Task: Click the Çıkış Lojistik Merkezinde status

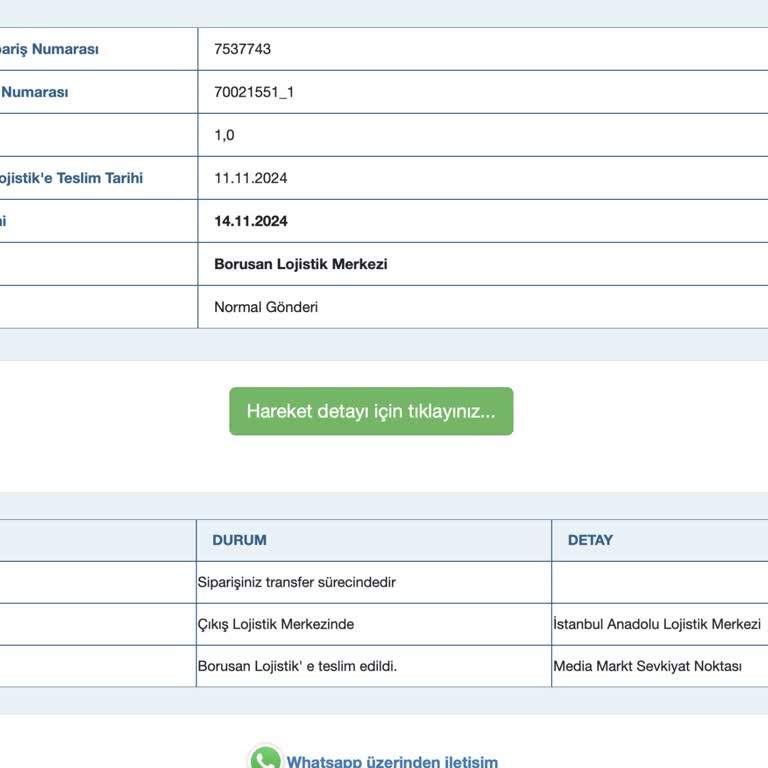Action: coord(276,624)
